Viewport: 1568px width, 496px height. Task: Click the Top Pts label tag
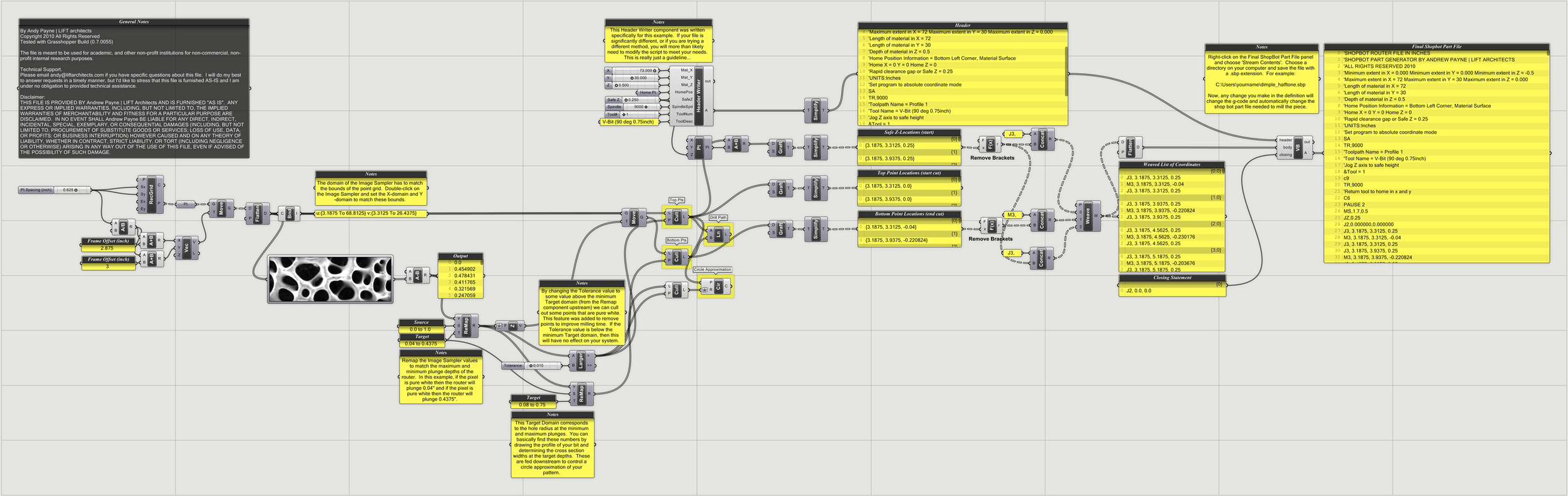(x=677, y=201)
